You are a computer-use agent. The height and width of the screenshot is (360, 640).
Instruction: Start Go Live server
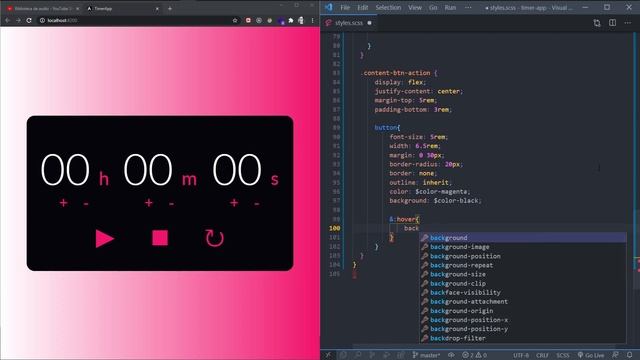[x=591, y=356]
